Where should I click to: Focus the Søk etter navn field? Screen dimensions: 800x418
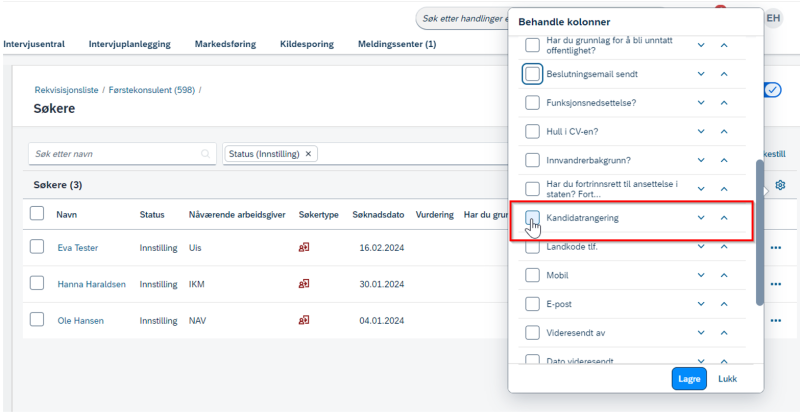[122, 154]
